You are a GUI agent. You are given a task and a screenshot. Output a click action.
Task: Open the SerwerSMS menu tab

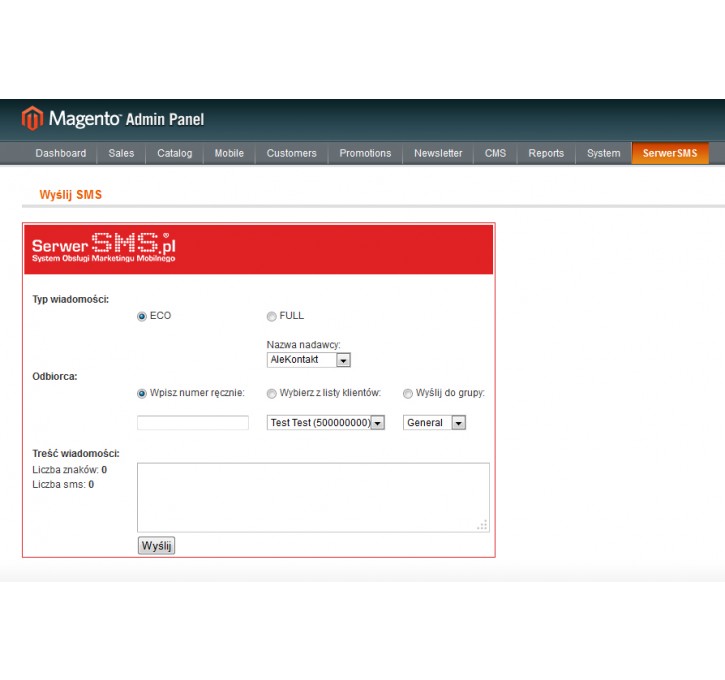(x=670, y=153)
